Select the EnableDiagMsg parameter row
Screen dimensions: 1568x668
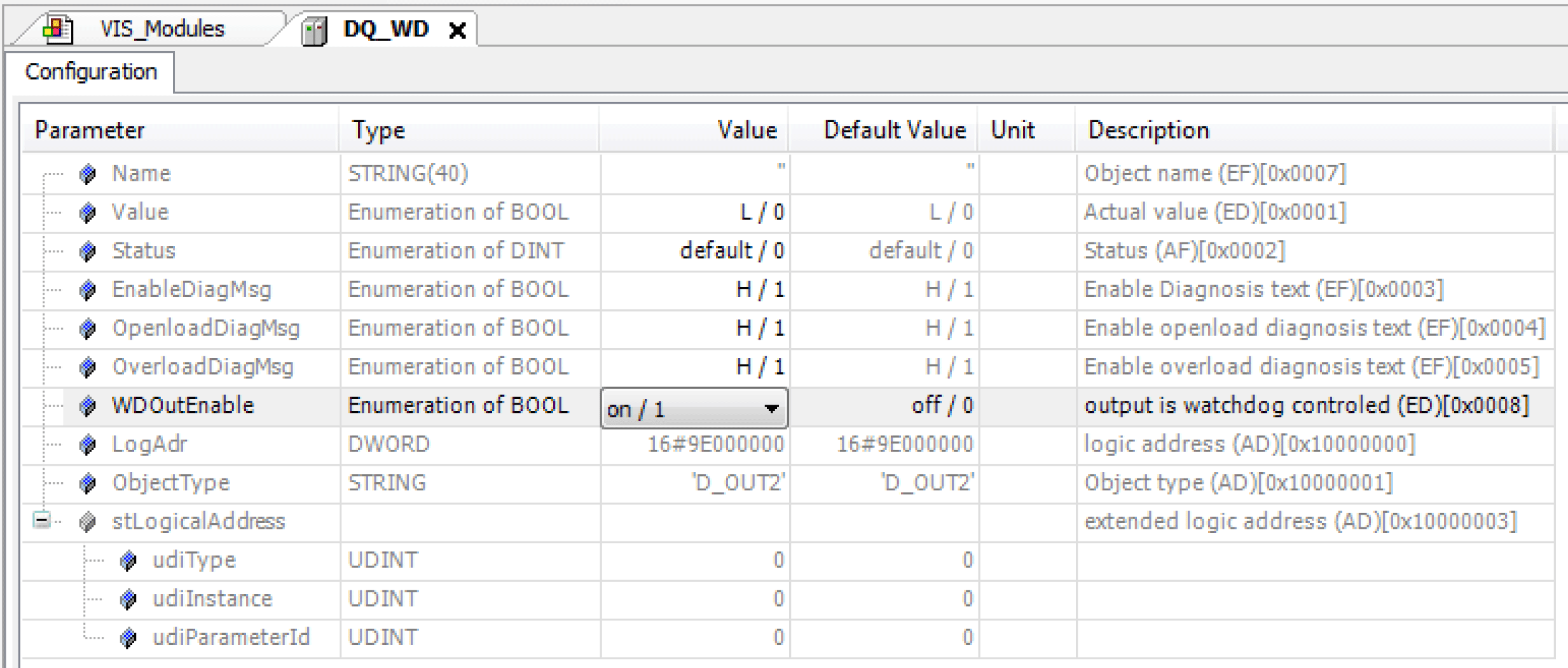pyautogui.click(x=788, y=290)
